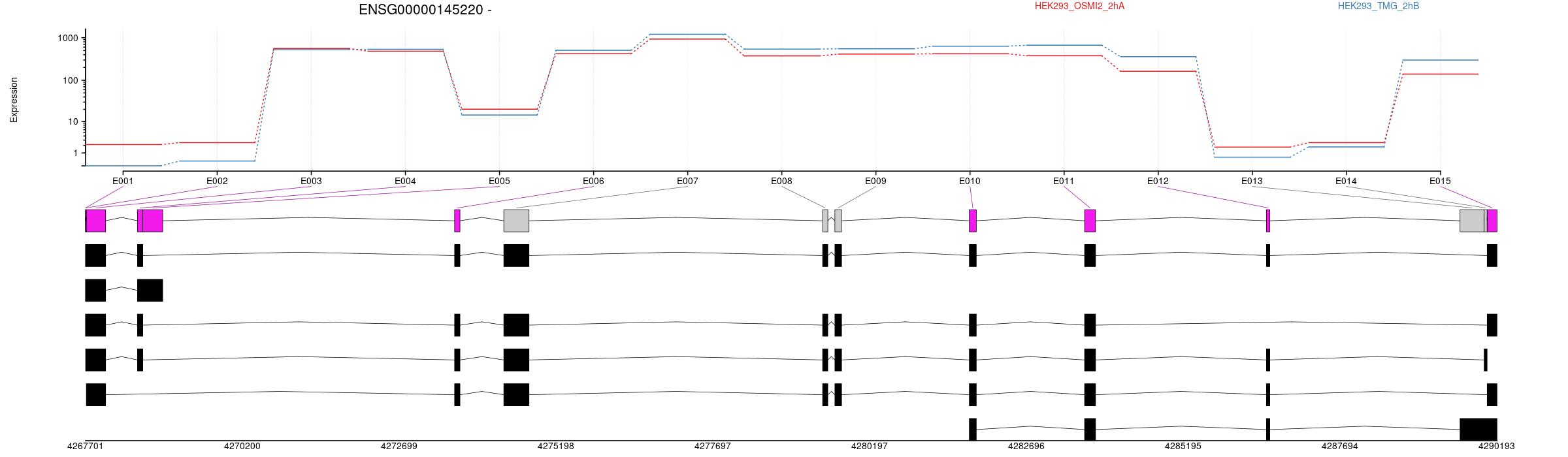Click the E010 exon label
1568x457 pixels.
click(x=970, y=181)
